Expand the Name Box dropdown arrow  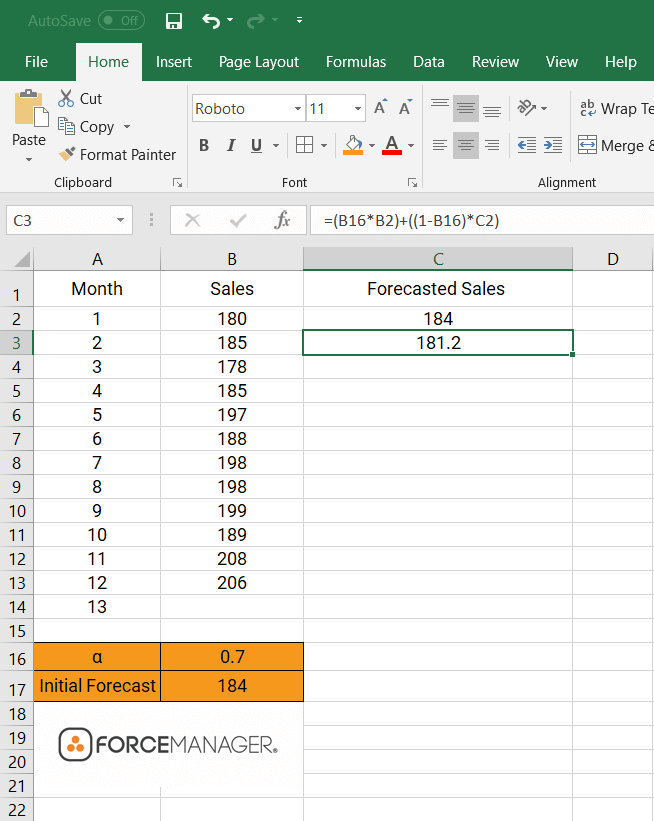point(120,220)
